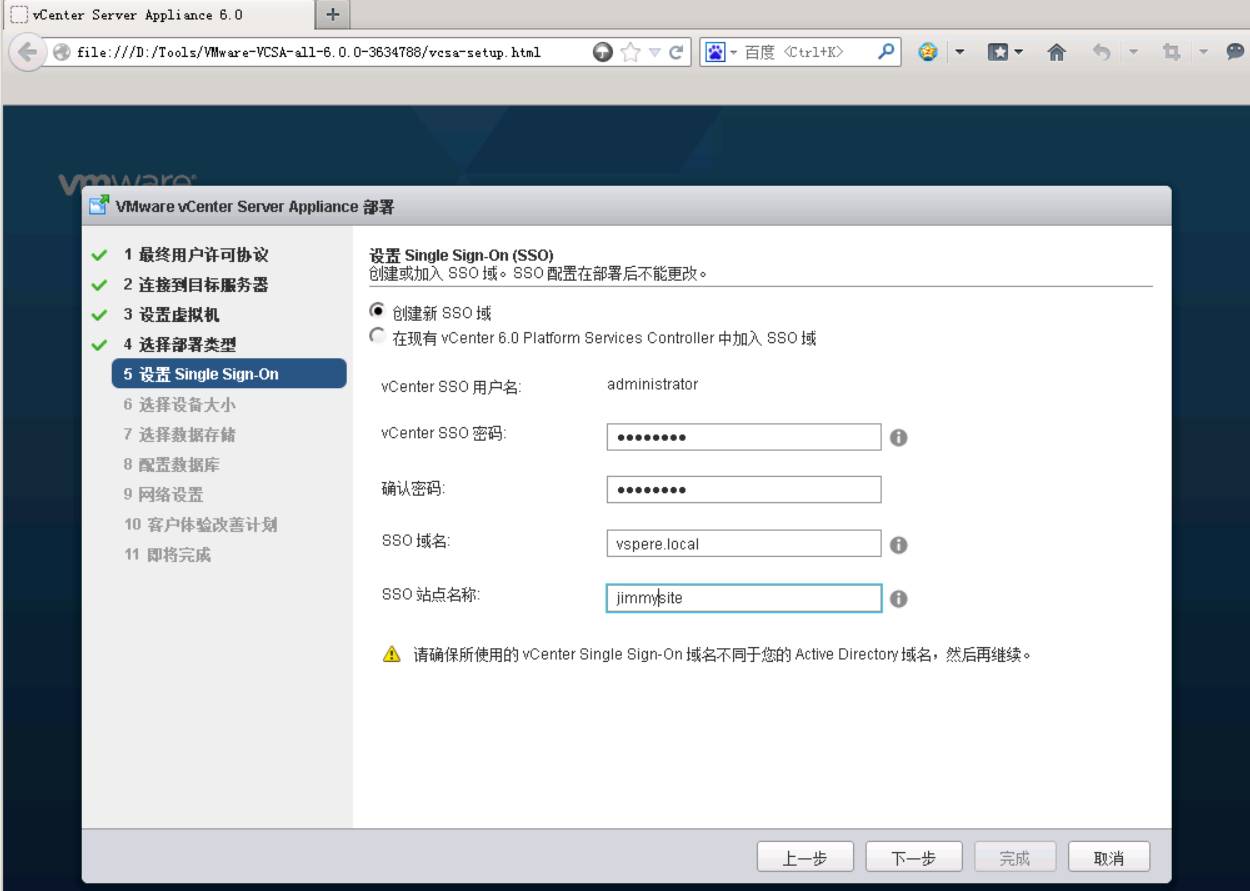Click the 设置 Single Sign-On (SSO) heading
The height and width of the screenshot is (891, 1250).
click(461, 256)
